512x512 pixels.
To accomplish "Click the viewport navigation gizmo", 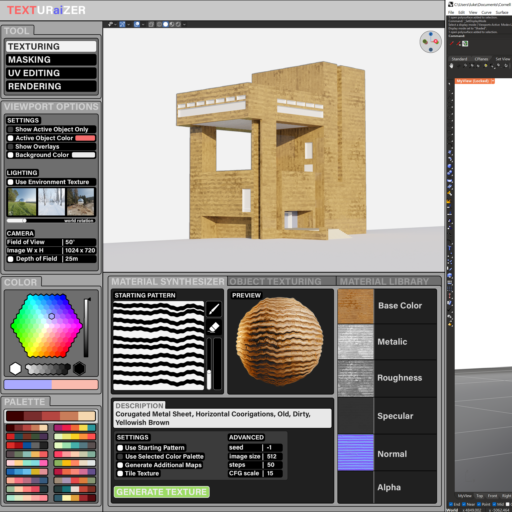I will pyautogui.click(x=430, y=42).
